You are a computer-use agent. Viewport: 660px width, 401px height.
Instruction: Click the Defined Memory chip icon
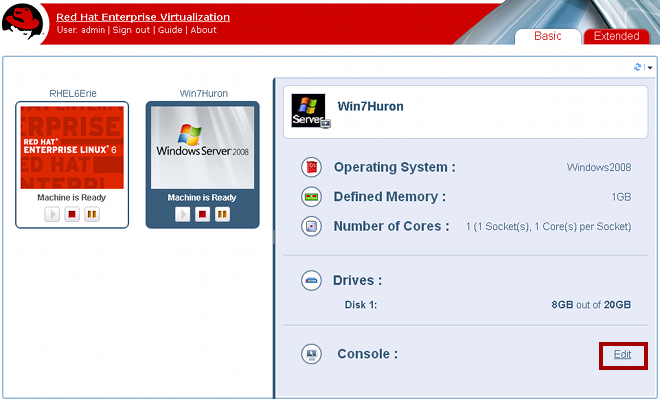pyautogui.click(x=311, y=197)
